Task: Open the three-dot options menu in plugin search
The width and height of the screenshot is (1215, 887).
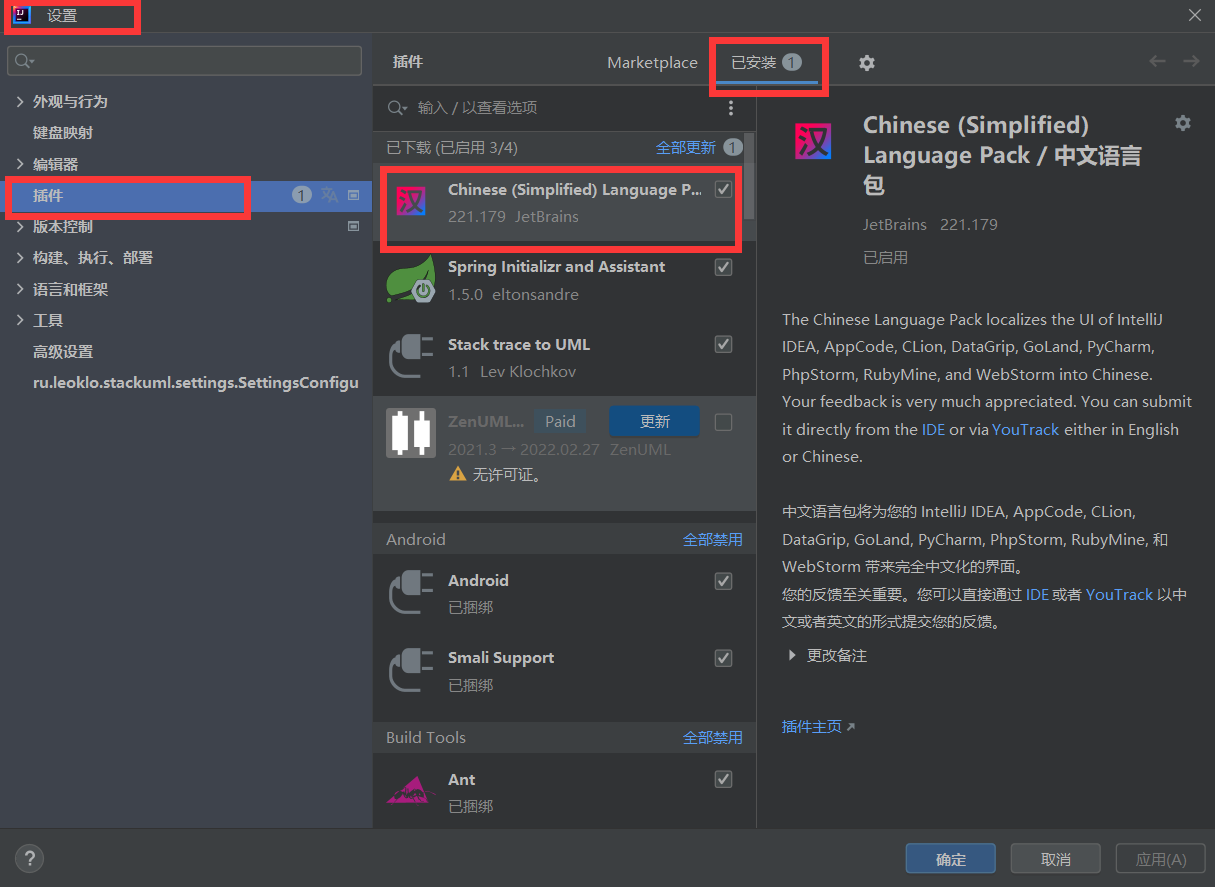Action: tap(731, 108)
